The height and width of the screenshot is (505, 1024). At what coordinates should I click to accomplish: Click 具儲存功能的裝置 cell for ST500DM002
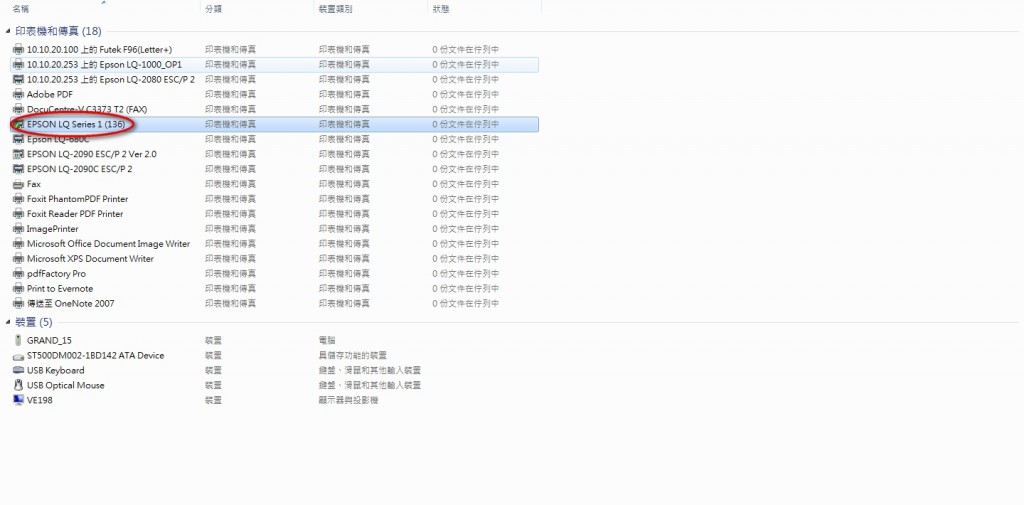353,355
